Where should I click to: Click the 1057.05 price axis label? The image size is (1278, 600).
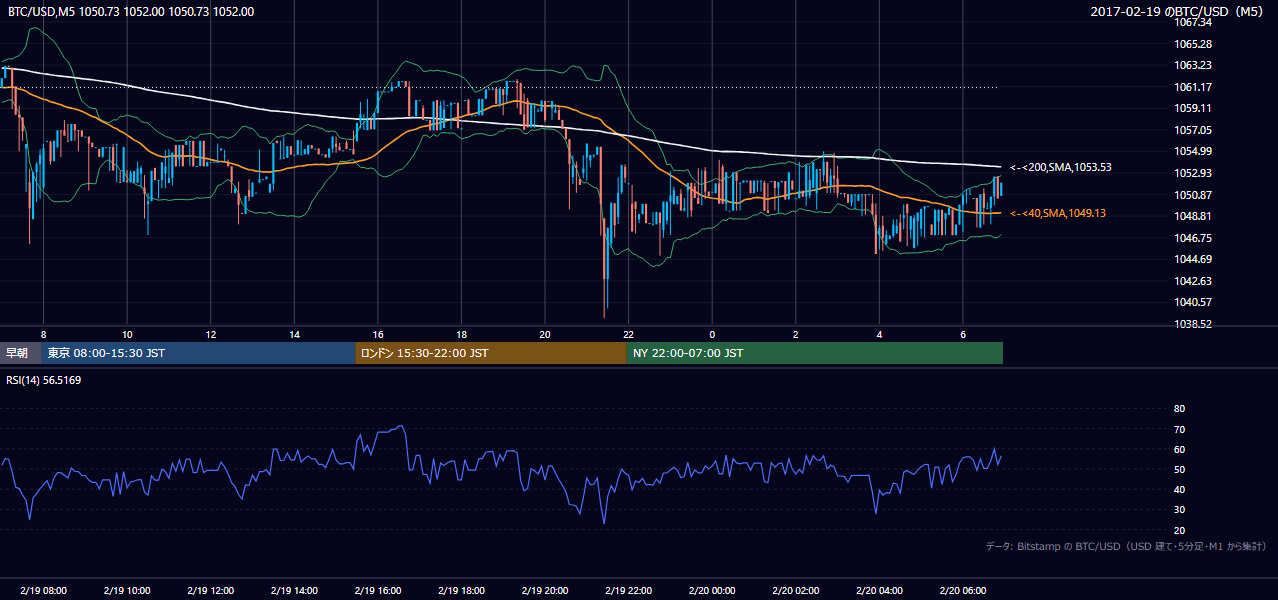(1194, 130)
